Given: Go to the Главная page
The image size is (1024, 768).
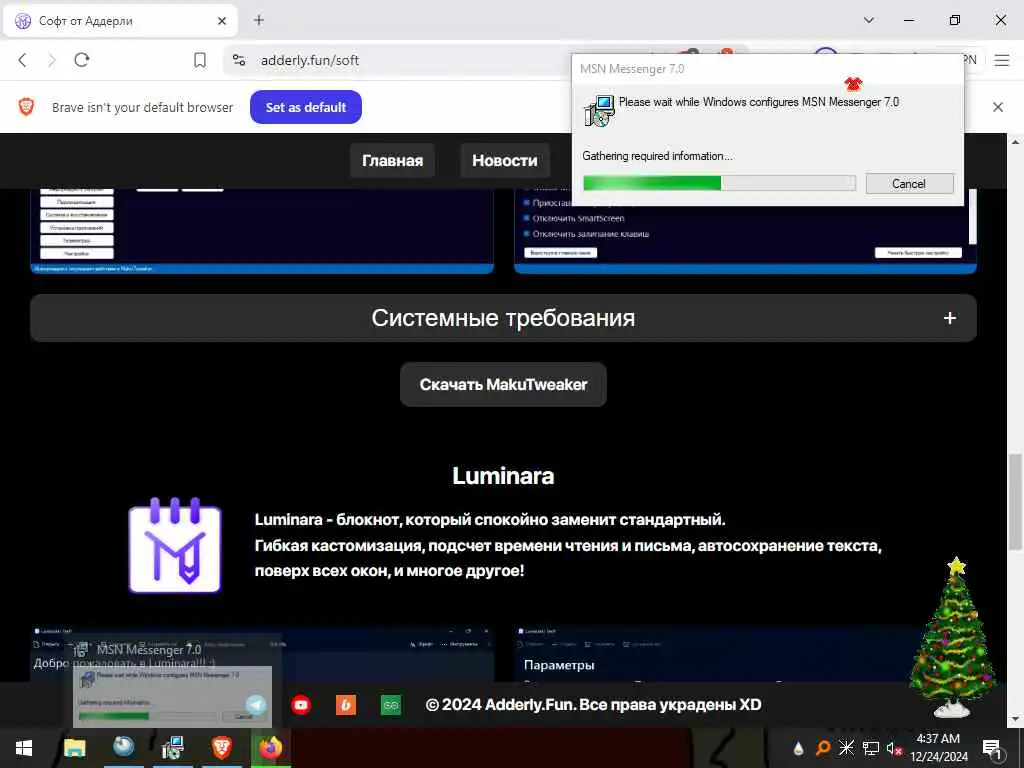Looking at the screenshot, I should (x=392, y=161).
